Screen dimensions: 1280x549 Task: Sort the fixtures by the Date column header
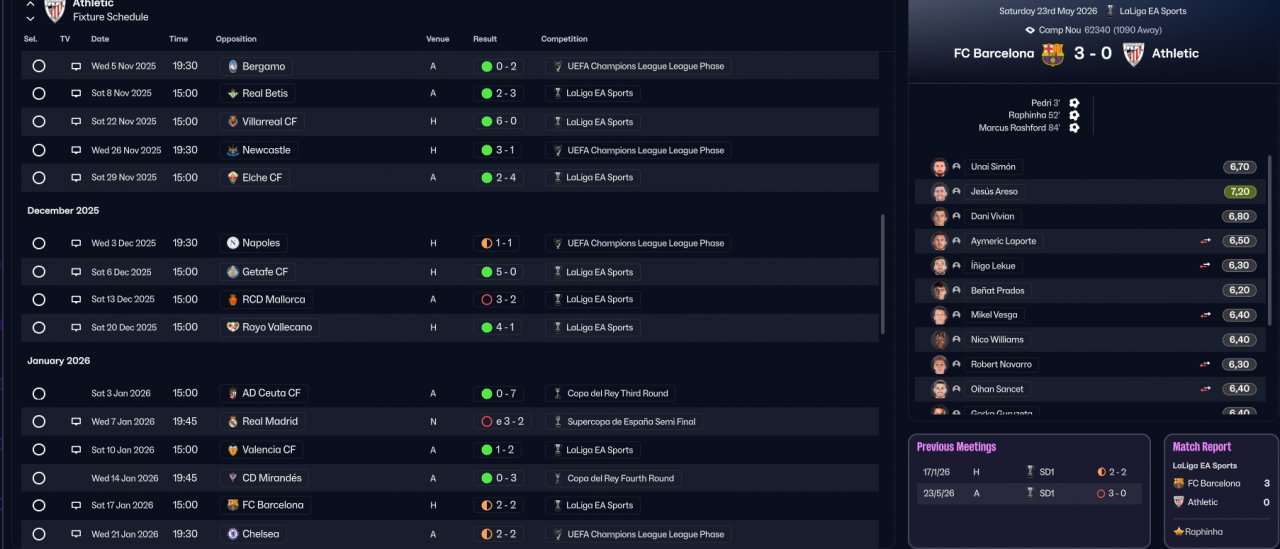[100, 39]
